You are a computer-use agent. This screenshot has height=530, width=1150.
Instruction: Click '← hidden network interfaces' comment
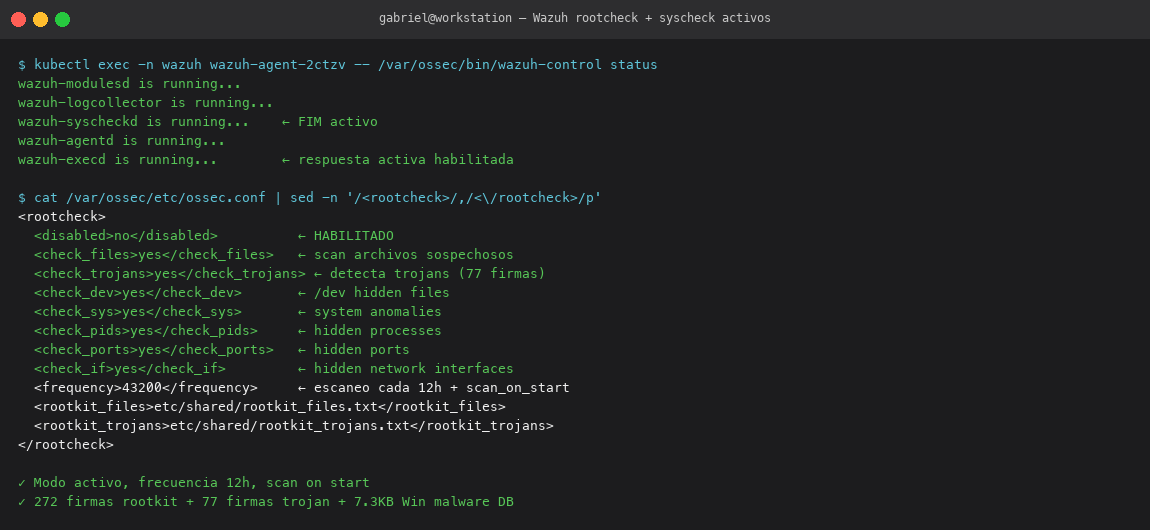tap(406, 369)
